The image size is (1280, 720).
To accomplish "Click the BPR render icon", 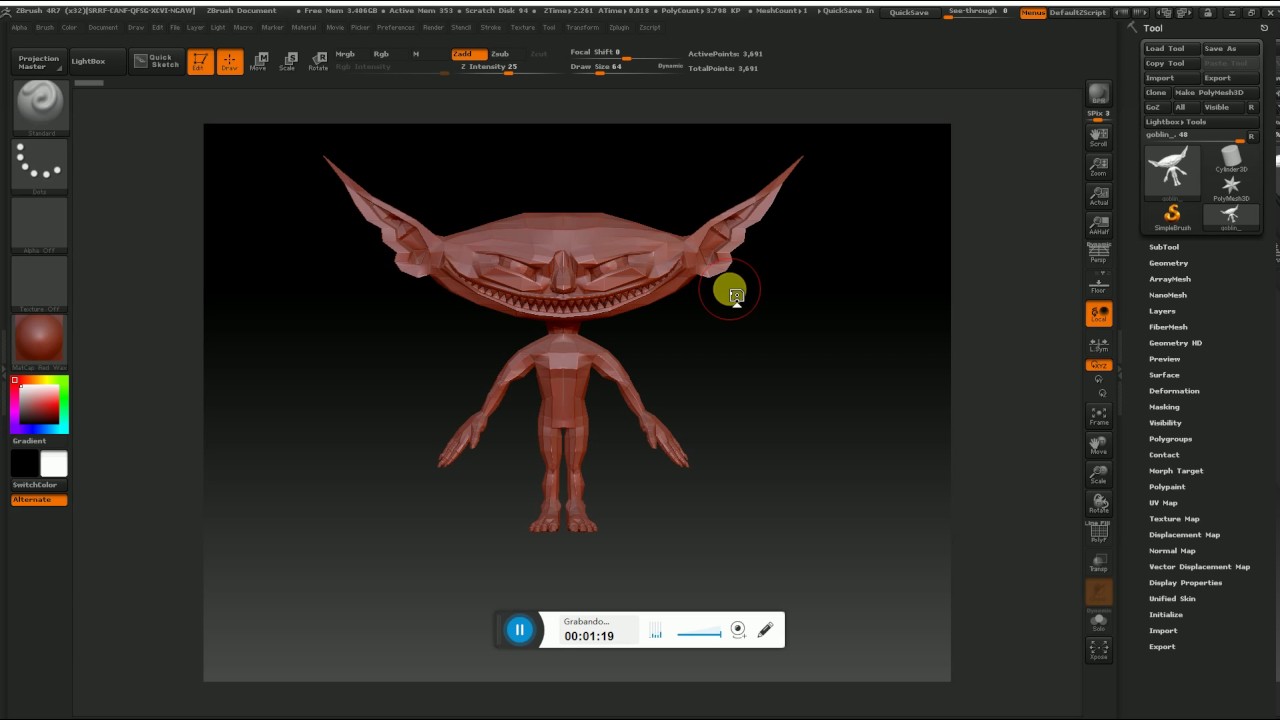I will tap(1099, 94).
